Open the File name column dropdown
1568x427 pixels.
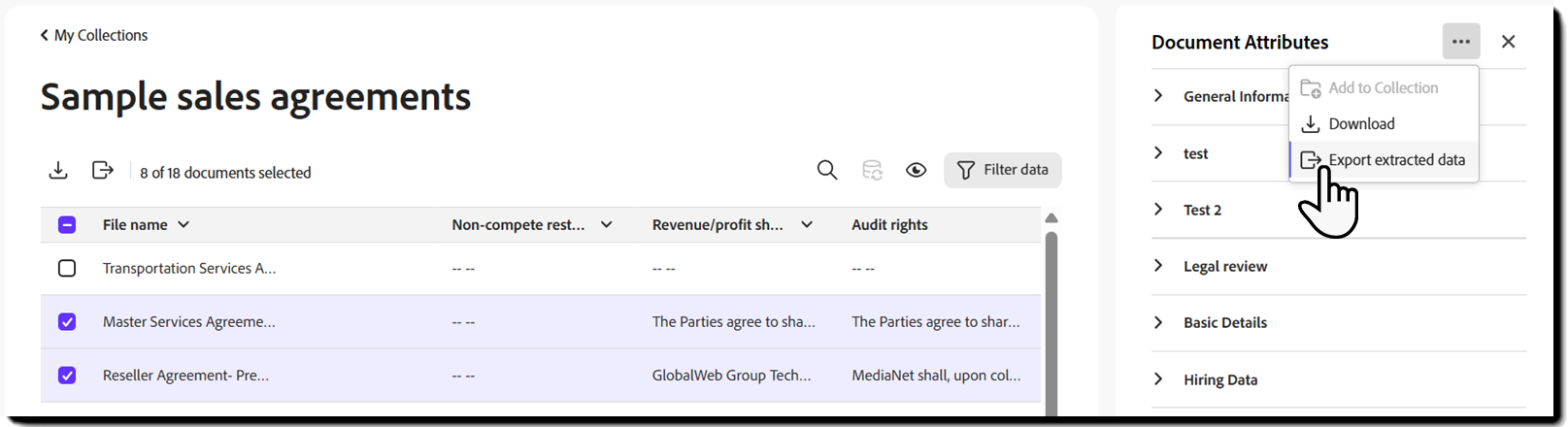(x=183, y=224)
